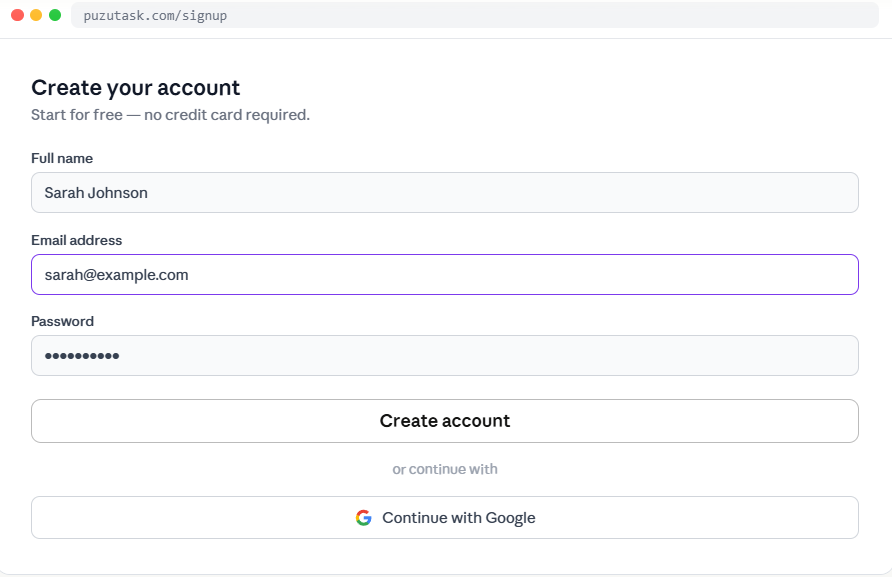892x577 pixels.
Task: Focus the puzutask.com/signup address bar
Action: coord(470,15)
